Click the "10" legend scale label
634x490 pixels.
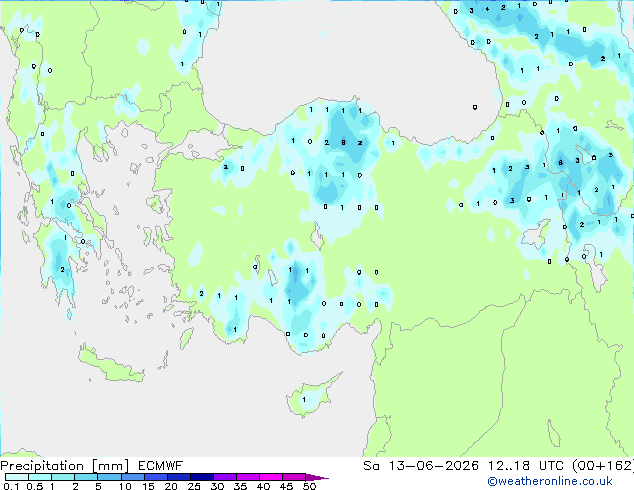click(x=125, y=486)
